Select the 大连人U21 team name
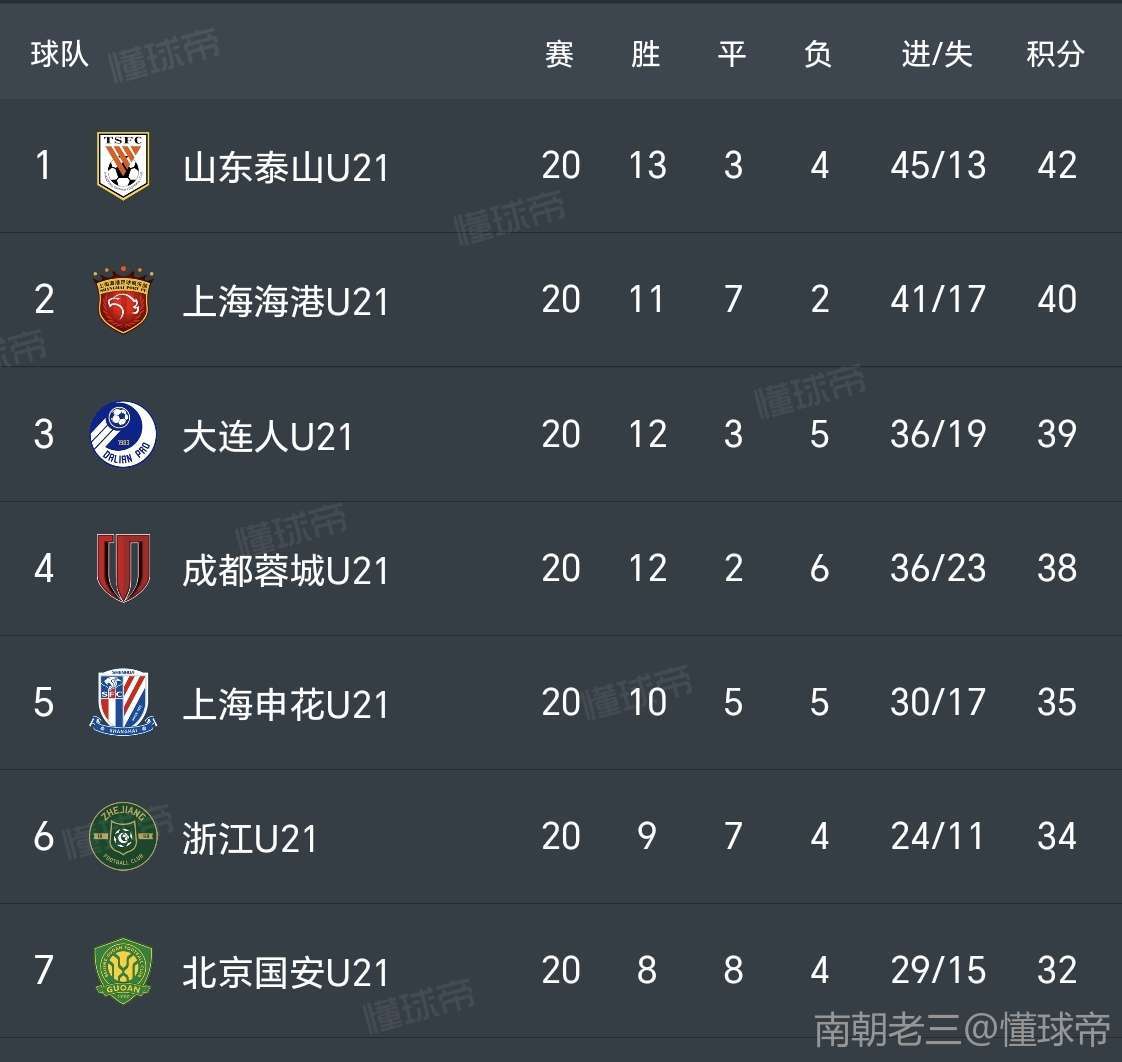 click(x=268, y=436)
